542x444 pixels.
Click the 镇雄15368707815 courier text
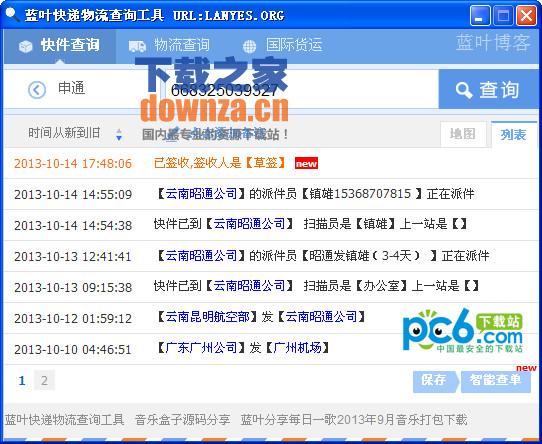(x=360, y=194)
